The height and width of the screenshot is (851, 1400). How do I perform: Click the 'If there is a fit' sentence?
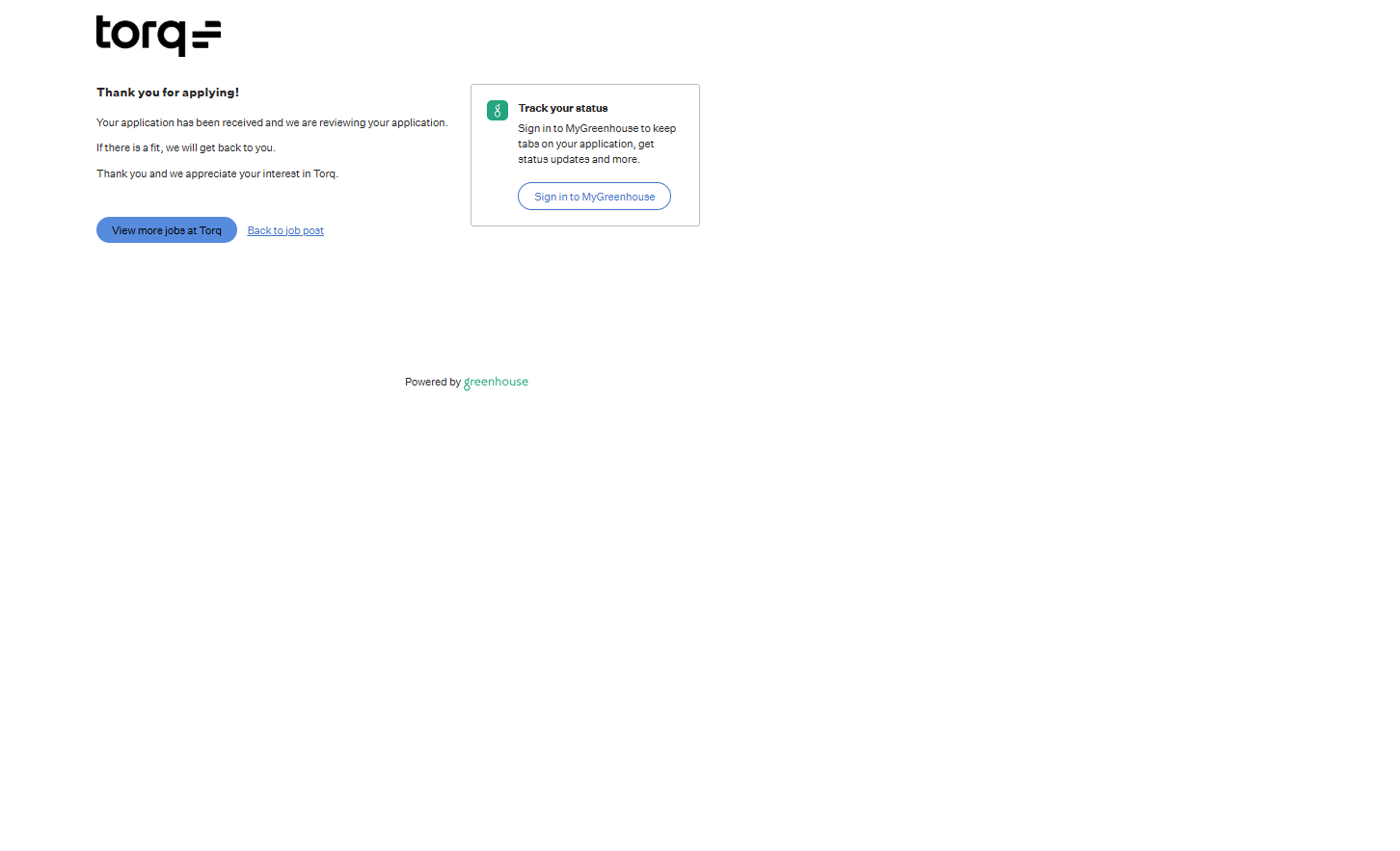[x=186, y=148]
